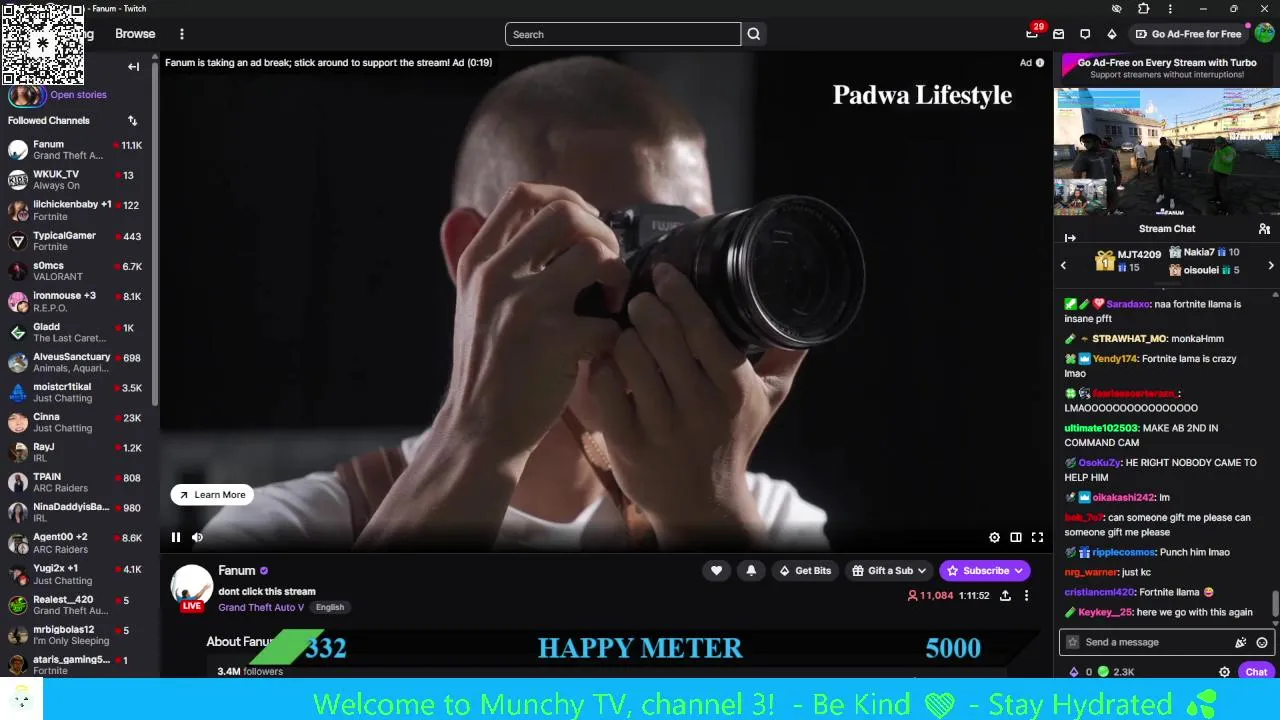Switch player to theatre mode
Viewport: 1280px width, 720px height.
(1016, 537)
